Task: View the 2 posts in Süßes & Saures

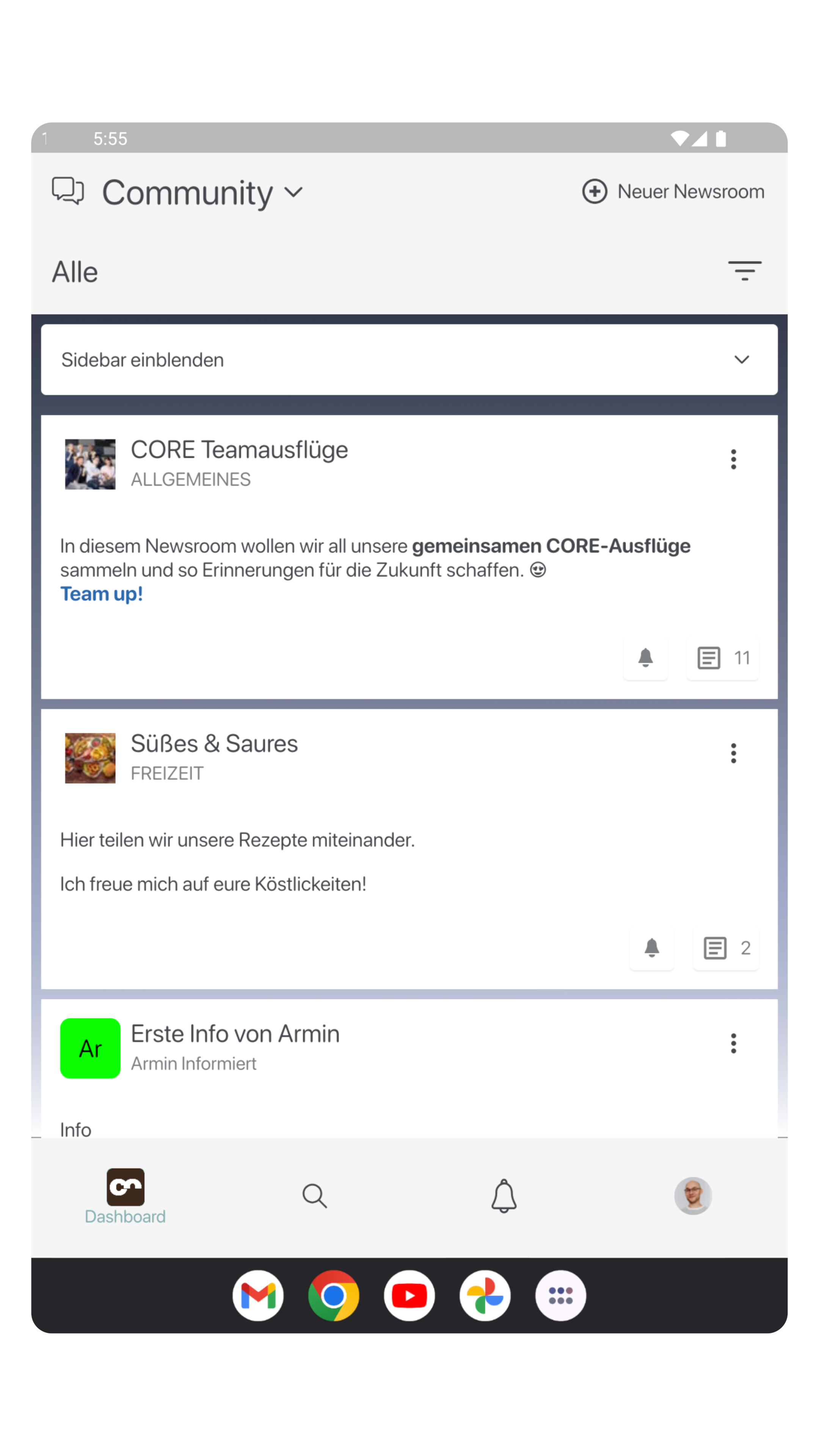Action: [726, 948]
